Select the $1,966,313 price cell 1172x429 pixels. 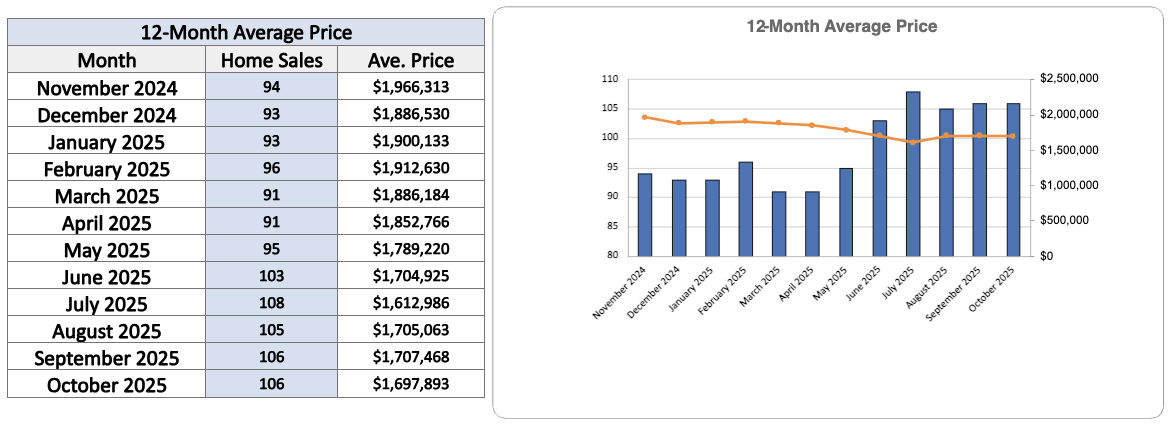tap(411, 88)
